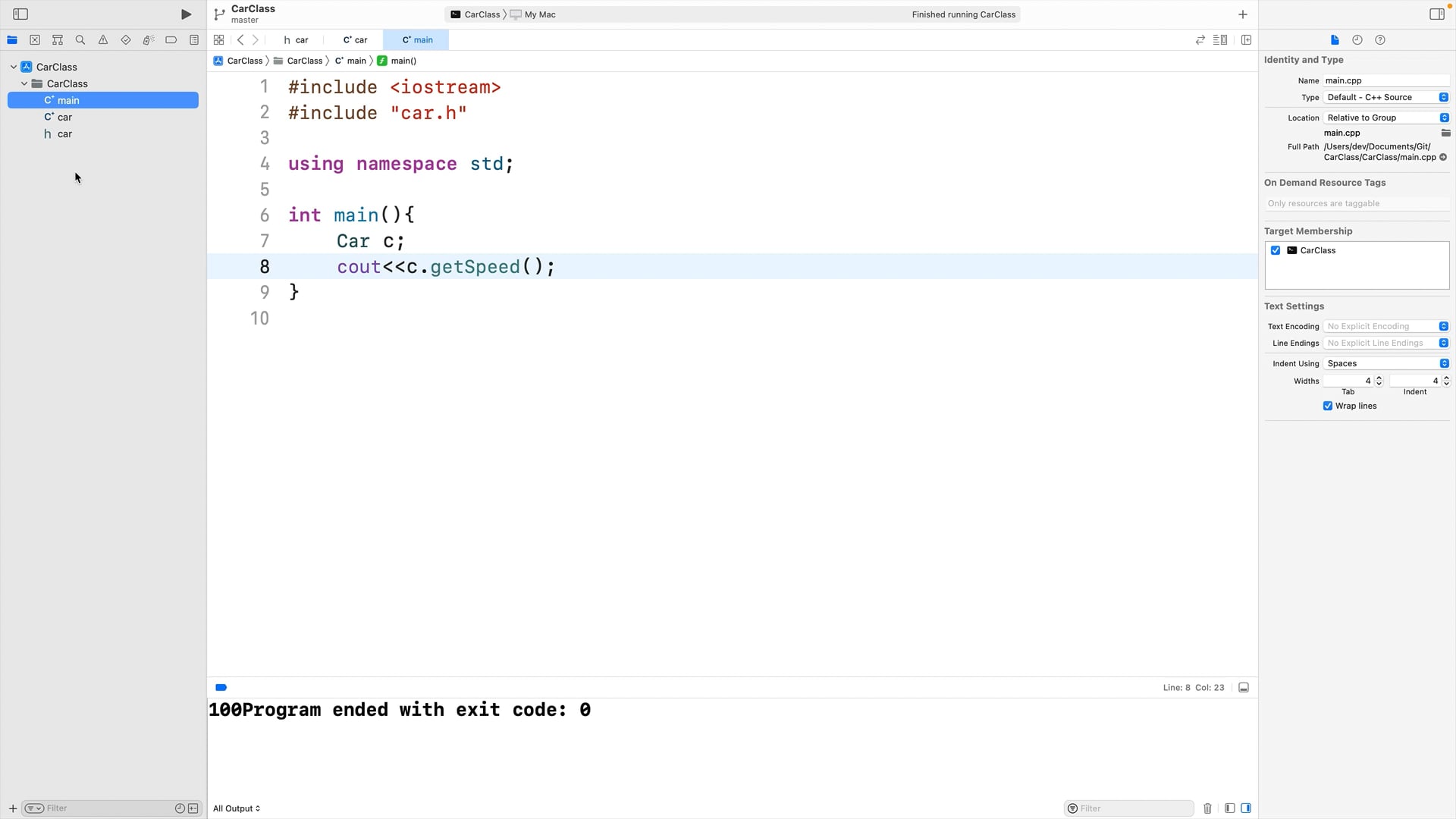Show the Quick Help inspector
Image resolution: width=1456 pixels, height=819 pixels.
click(x=1380, y=40)
